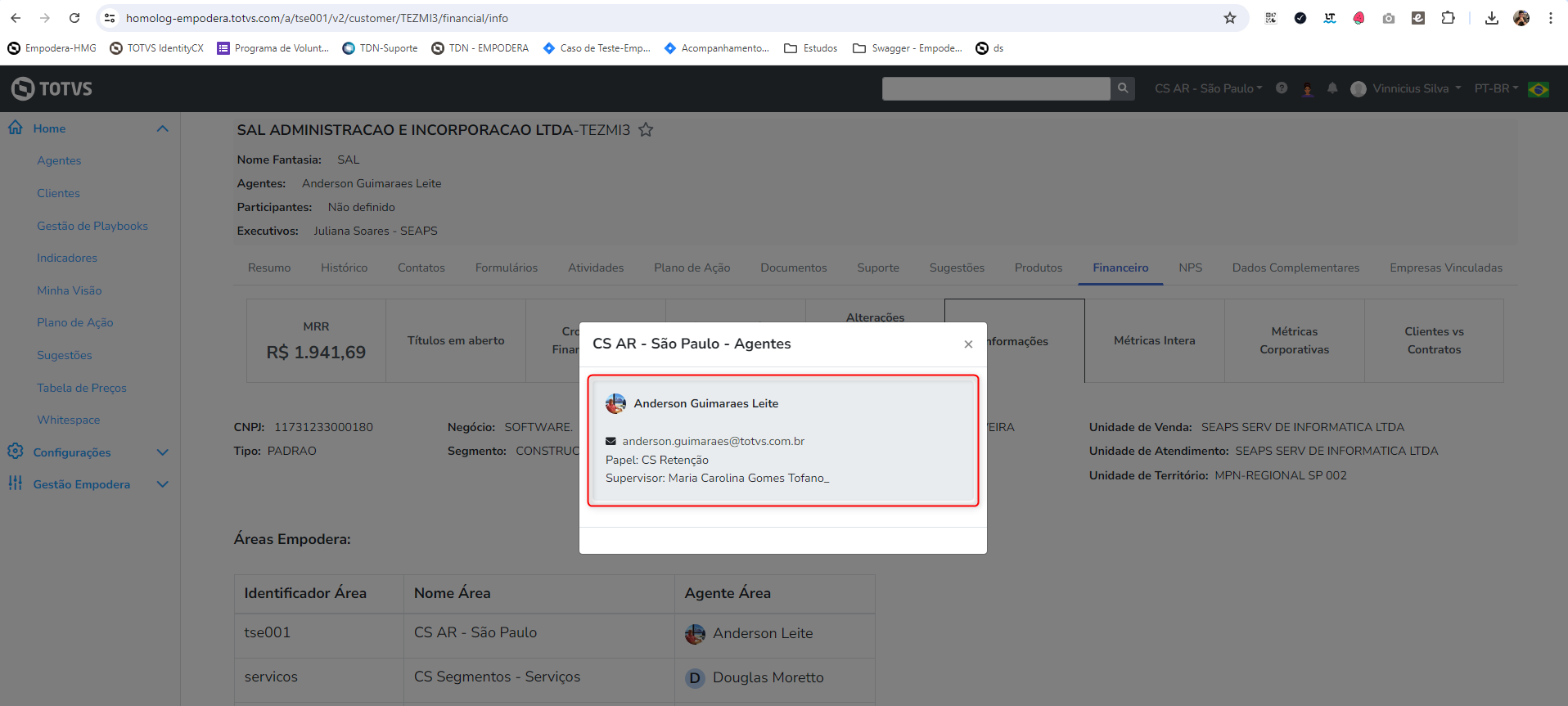The width and height of the screenshot is (1568, 706).
Task: Bookmark this page with the address bar star
Action: coord(1230,18)
